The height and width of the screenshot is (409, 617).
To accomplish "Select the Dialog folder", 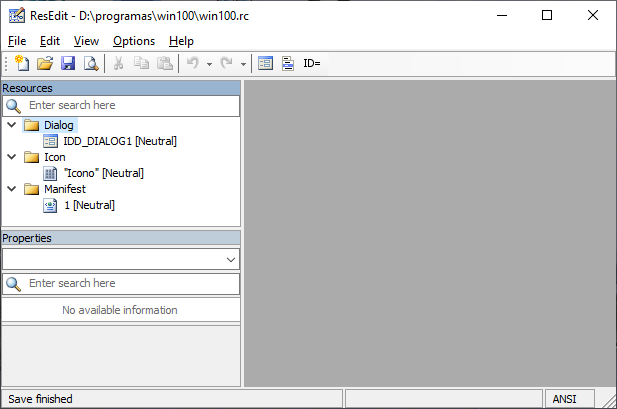I will tap(59, 125).
